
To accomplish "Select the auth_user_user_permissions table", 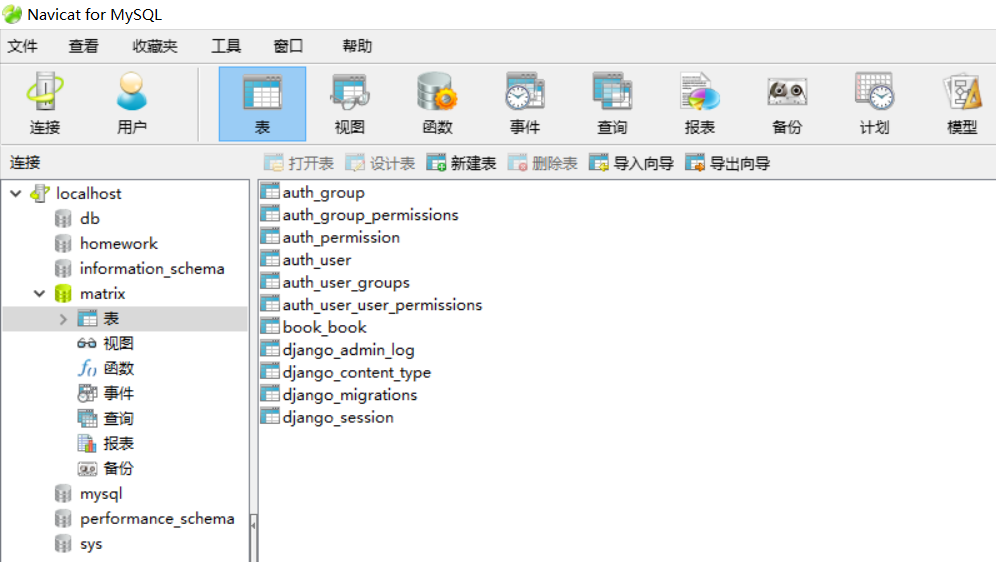I will click(x=382, y=305).
